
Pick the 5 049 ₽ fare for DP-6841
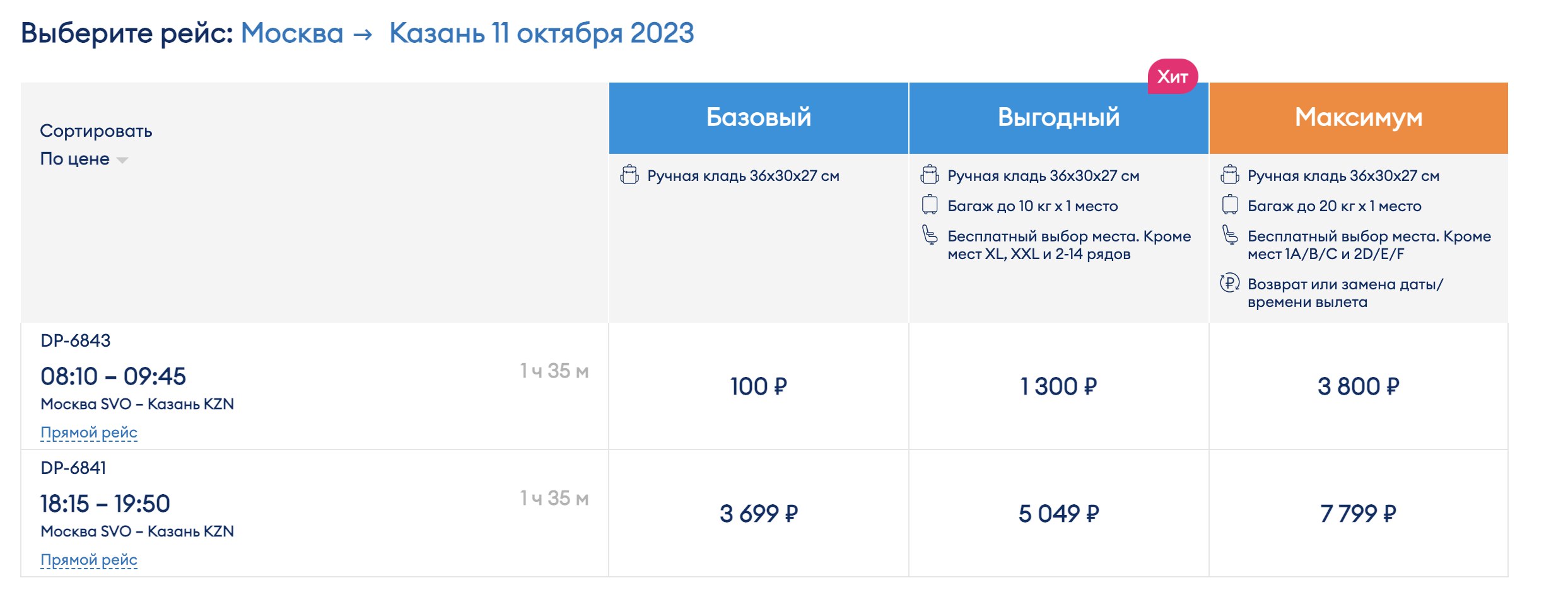pyautogui.click(x=1058, y=514)
